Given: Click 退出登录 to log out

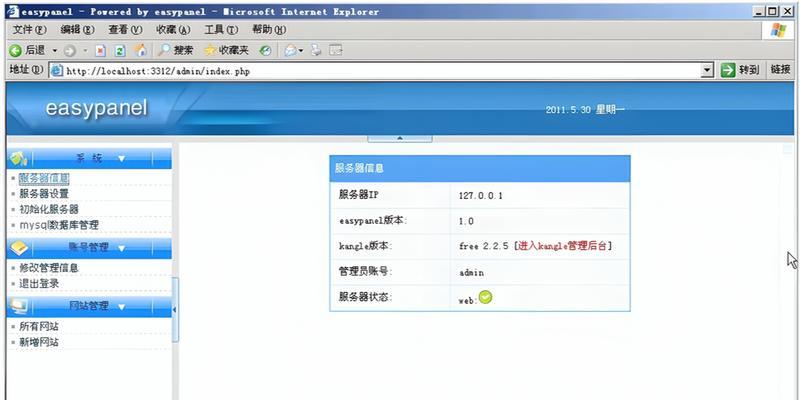Looking at the screenshot, I should pyautogui.click(x=39, y=283).
